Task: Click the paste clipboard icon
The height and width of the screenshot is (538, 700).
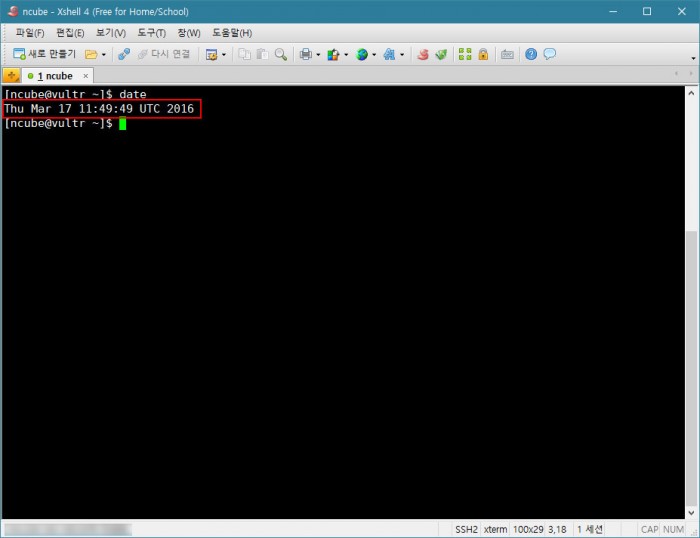Action: [x=262, y=54]
